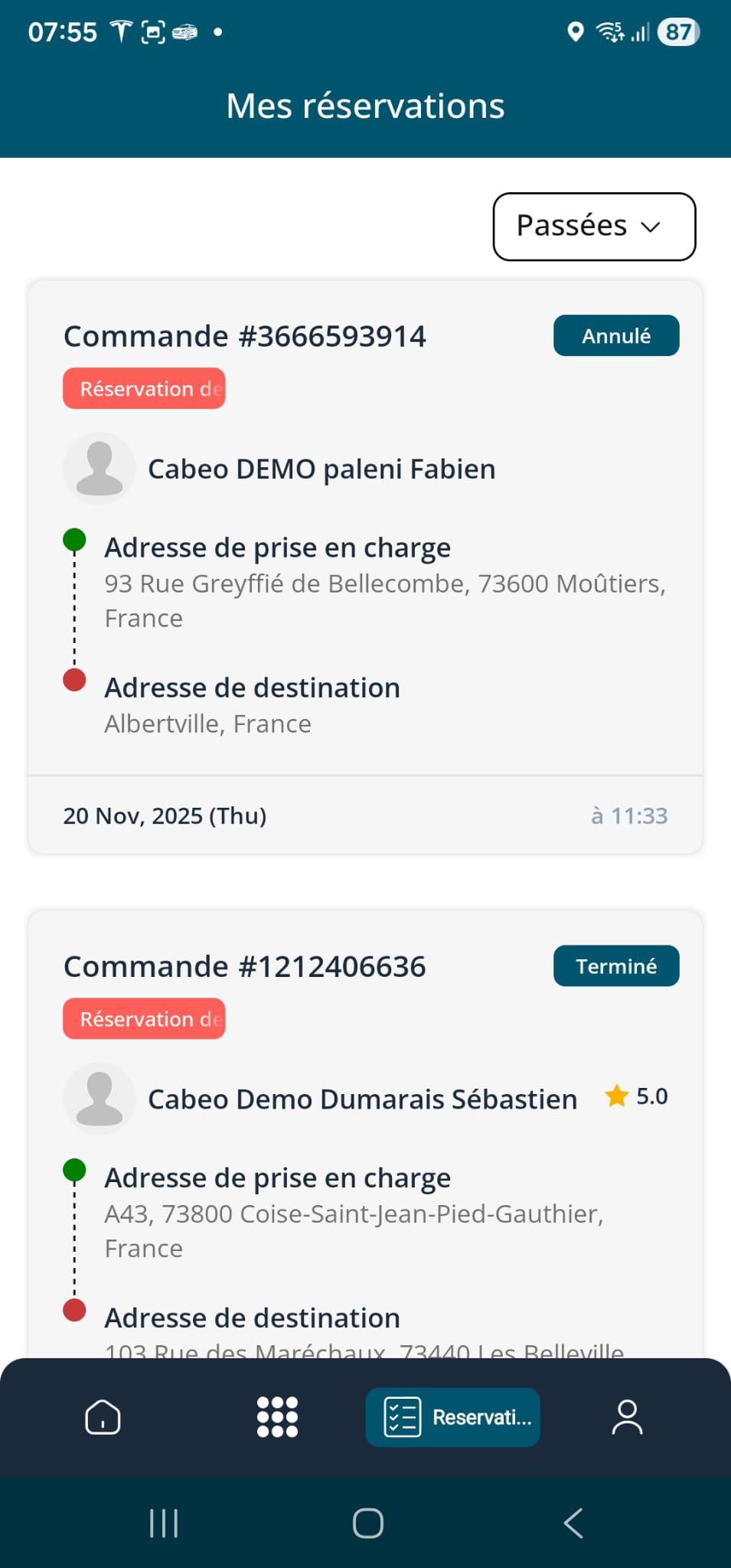Open the home tab icon
Viewport: 731px width, 1568px height.
[x=103, y=1416]
